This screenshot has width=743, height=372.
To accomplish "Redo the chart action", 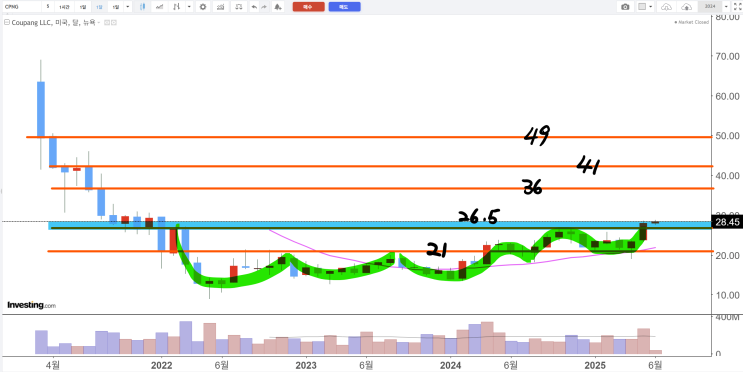I will pyautogui.click(x=264, y=7).
